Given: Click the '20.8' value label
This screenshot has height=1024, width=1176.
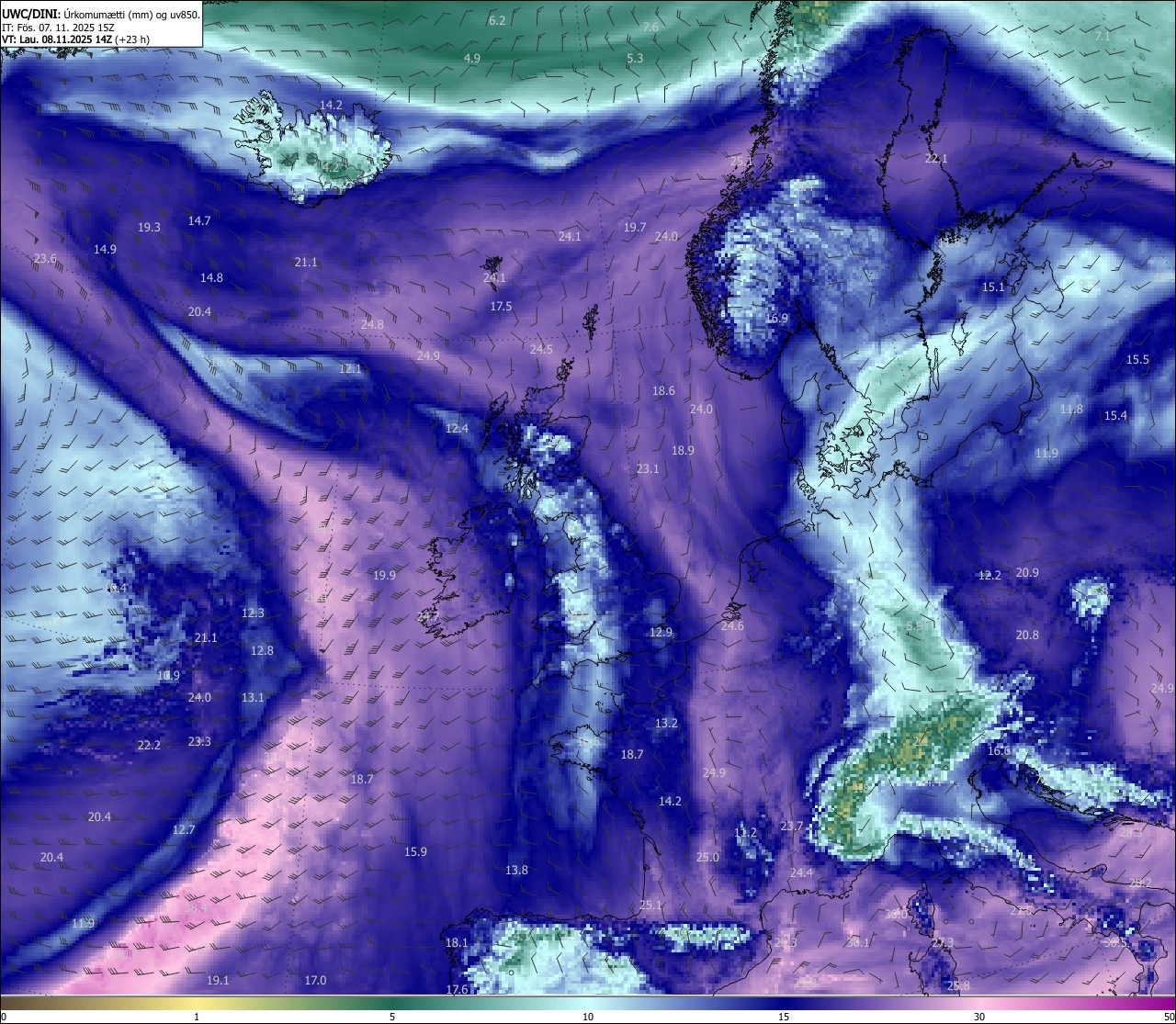Looking at the screenshot, I should (1027, 635).
